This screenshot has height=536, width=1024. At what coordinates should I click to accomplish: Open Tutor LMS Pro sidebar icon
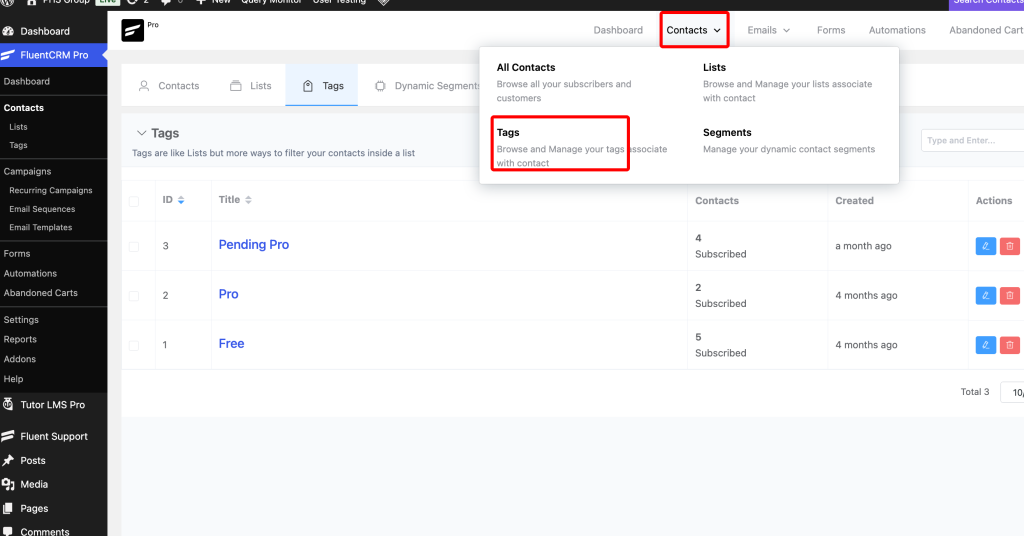tap(8, 405)
